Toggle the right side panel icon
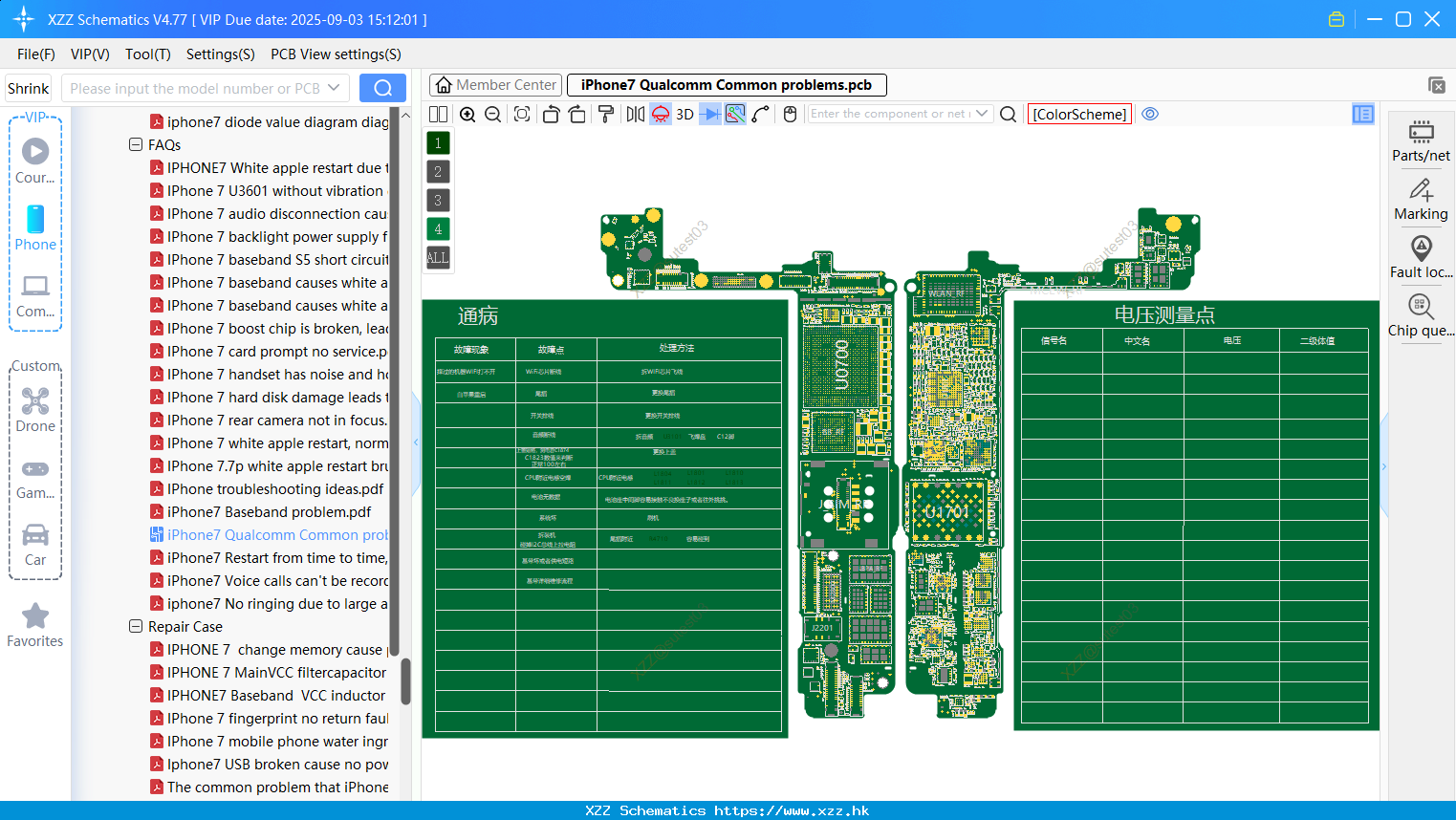The image size is (1456, 820). [1362, 114]
